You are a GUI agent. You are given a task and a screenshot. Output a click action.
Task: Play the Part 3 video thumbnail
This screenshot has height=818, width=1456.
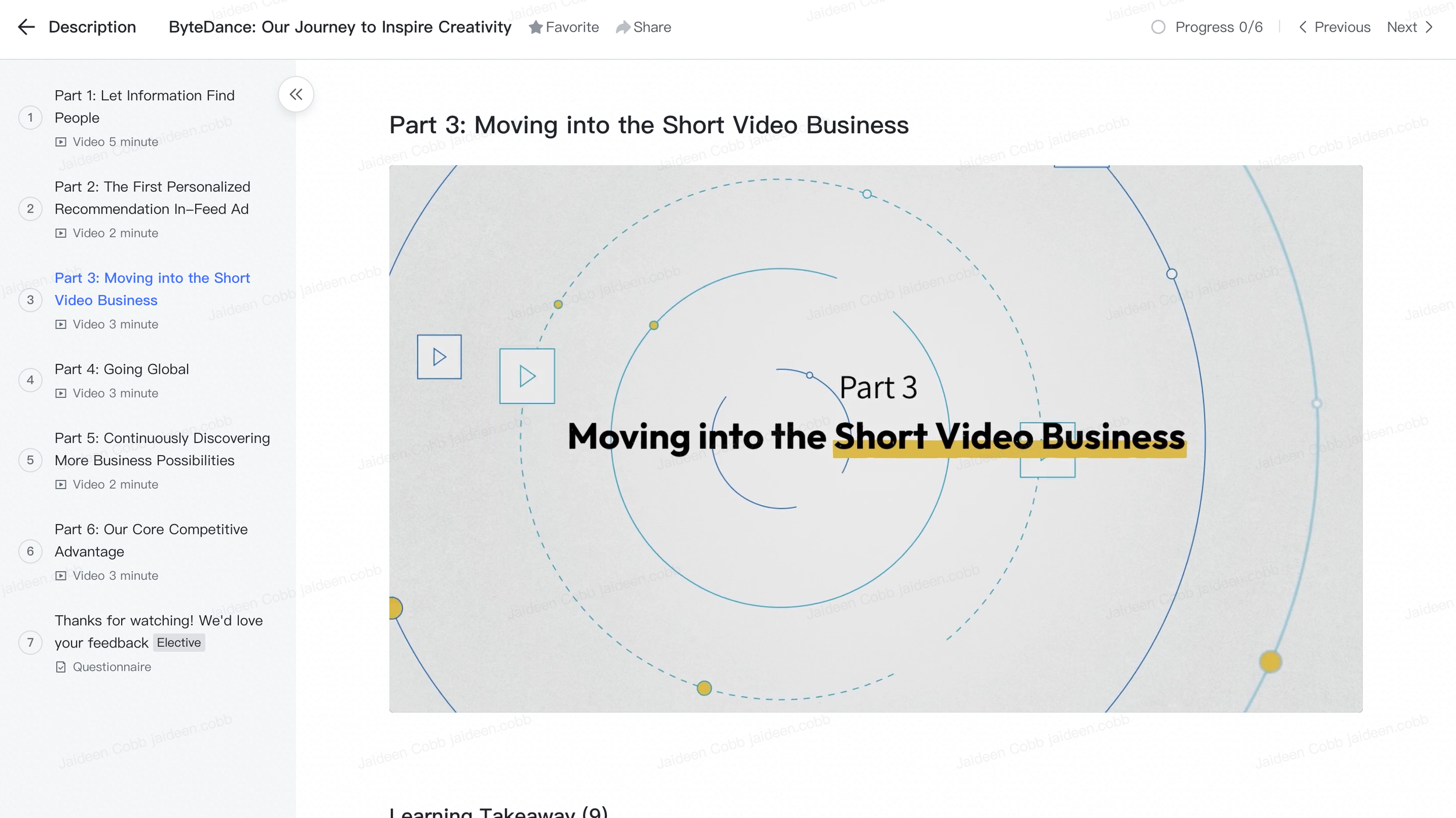(x=875, y=438)
